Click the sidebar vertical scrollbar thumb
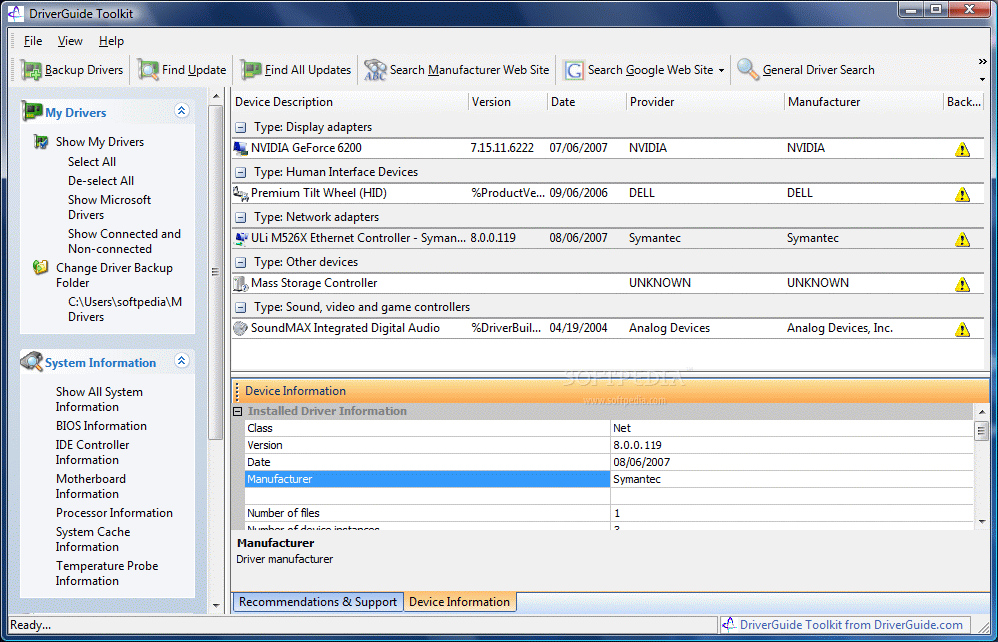998x642 pixels. click(x=216, y=272)
